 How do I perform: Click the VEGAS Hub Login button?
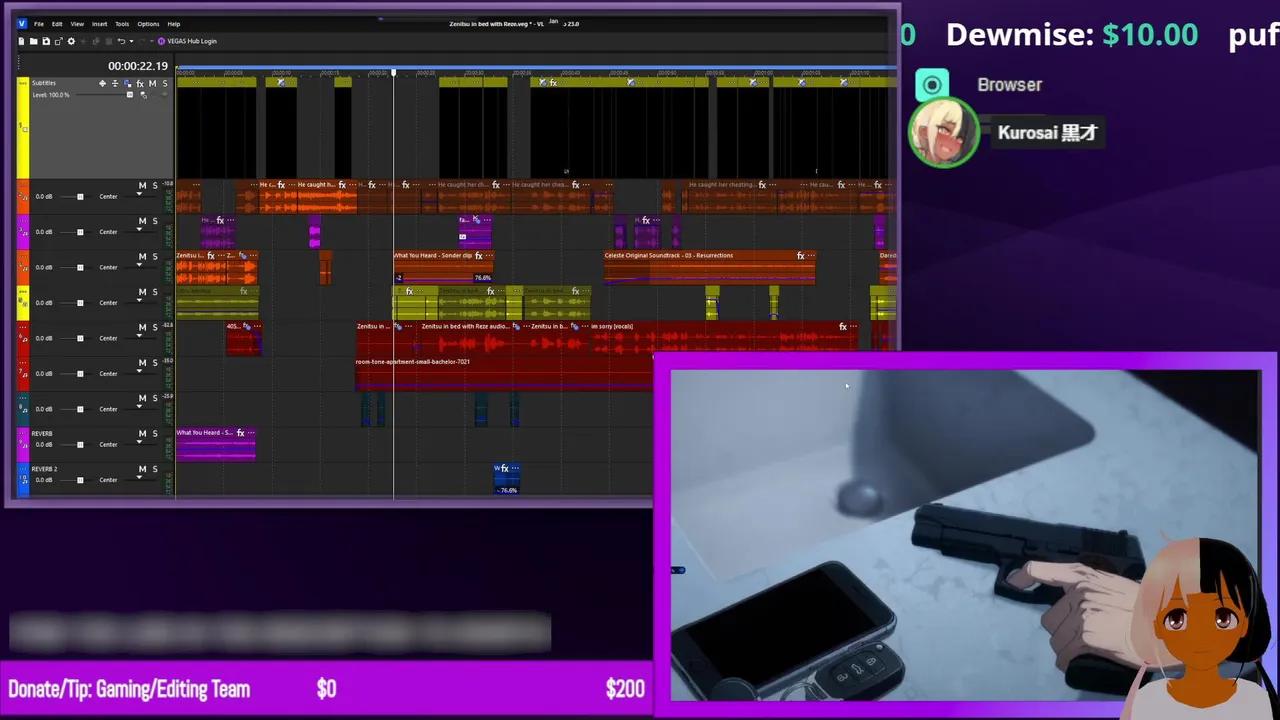[x=188, y=41]
